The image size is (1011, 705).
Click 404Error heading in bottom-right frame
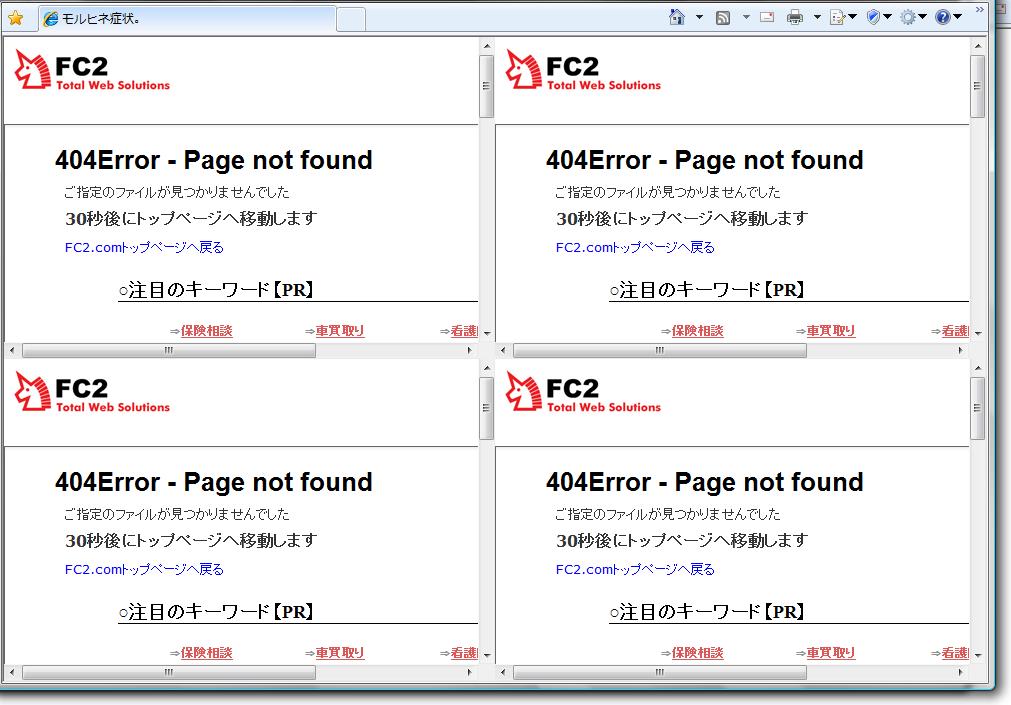tap(705, 482)
